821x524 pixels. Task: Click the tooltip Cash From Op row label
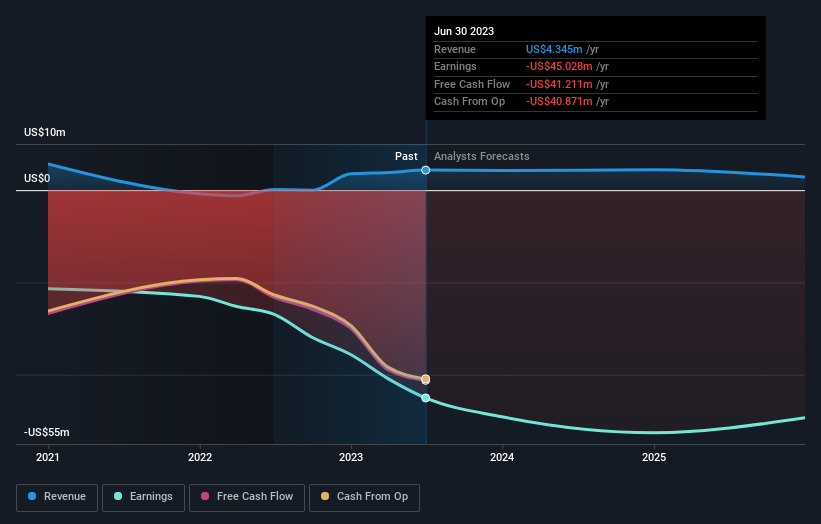point(470,102)
